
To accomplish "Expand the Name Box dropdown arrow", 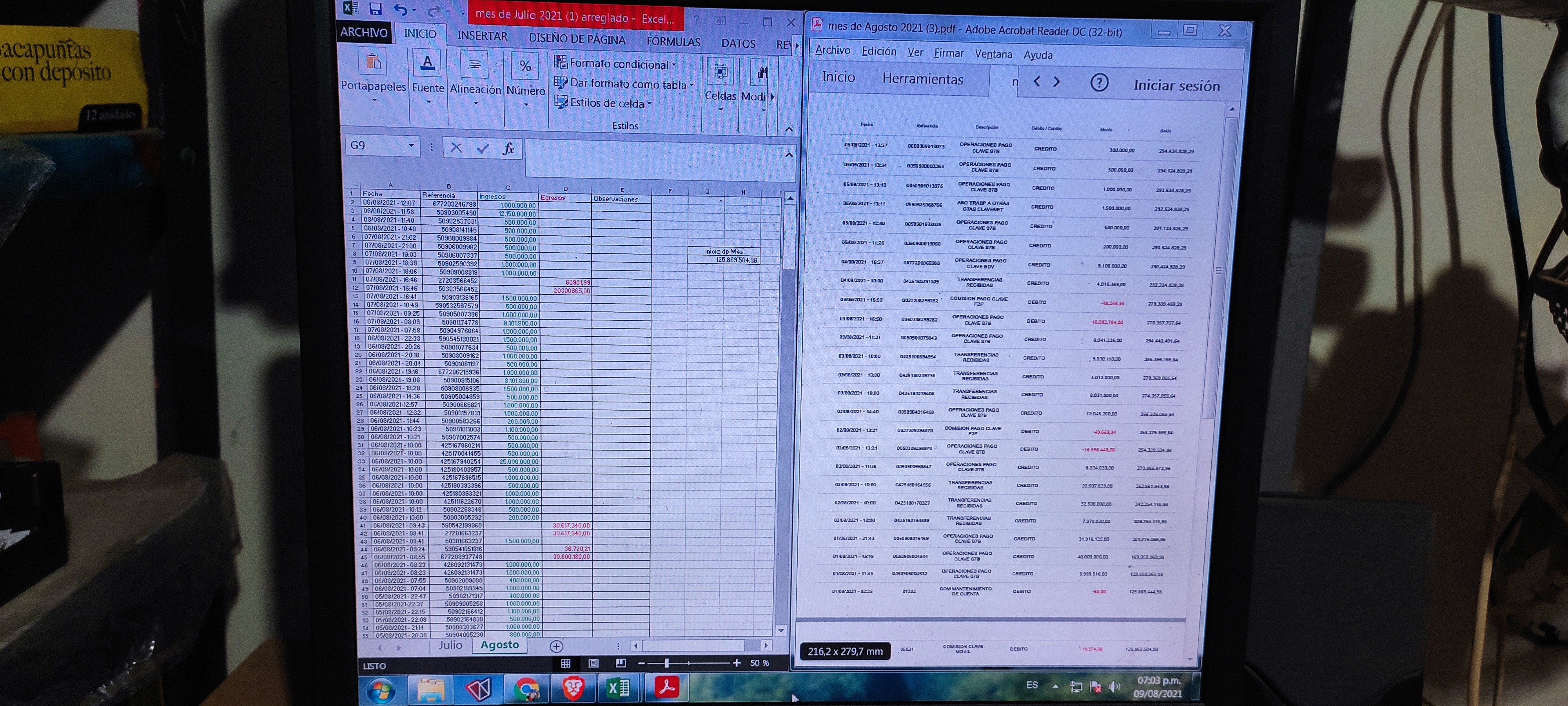I will (x=411, y=146).
